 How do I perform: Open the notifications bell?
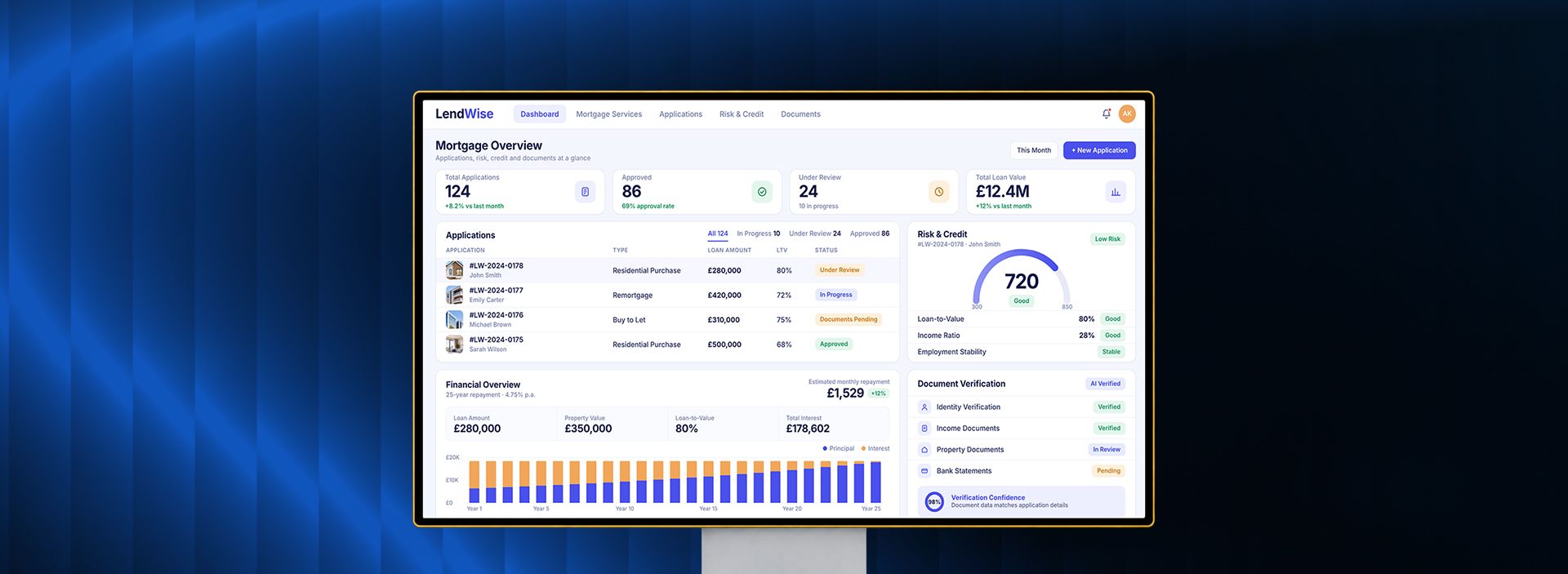pyautogui.click(x=1107, y=114)
